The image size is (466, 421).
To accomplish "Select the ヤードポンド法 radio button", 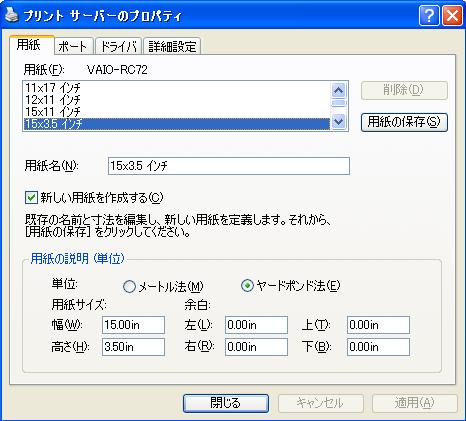I will click(247, 285).
